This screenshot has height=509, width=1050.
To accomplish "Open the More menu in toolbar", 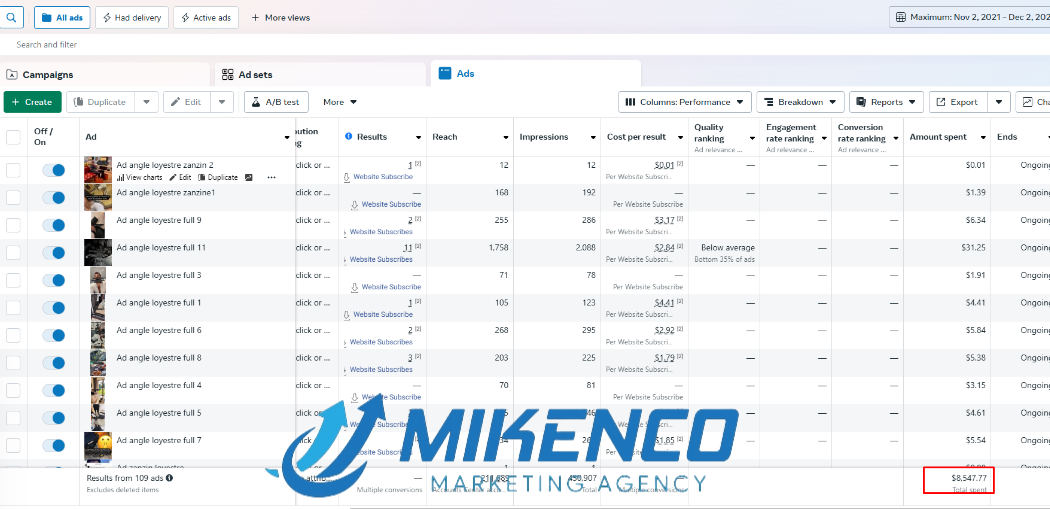I will (340, 102).
